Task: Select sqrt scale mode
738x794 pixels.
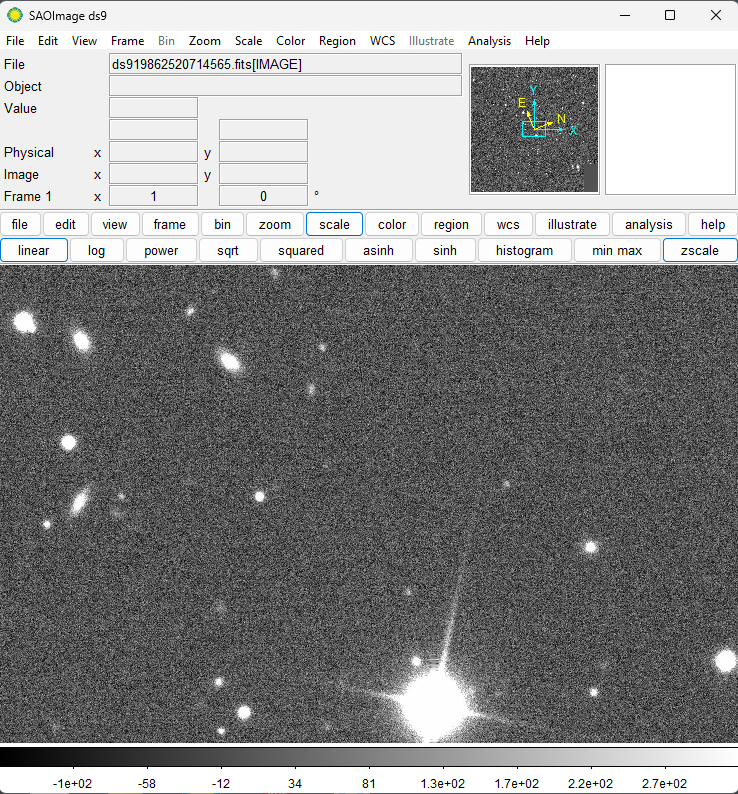Action: click(228, 250)
